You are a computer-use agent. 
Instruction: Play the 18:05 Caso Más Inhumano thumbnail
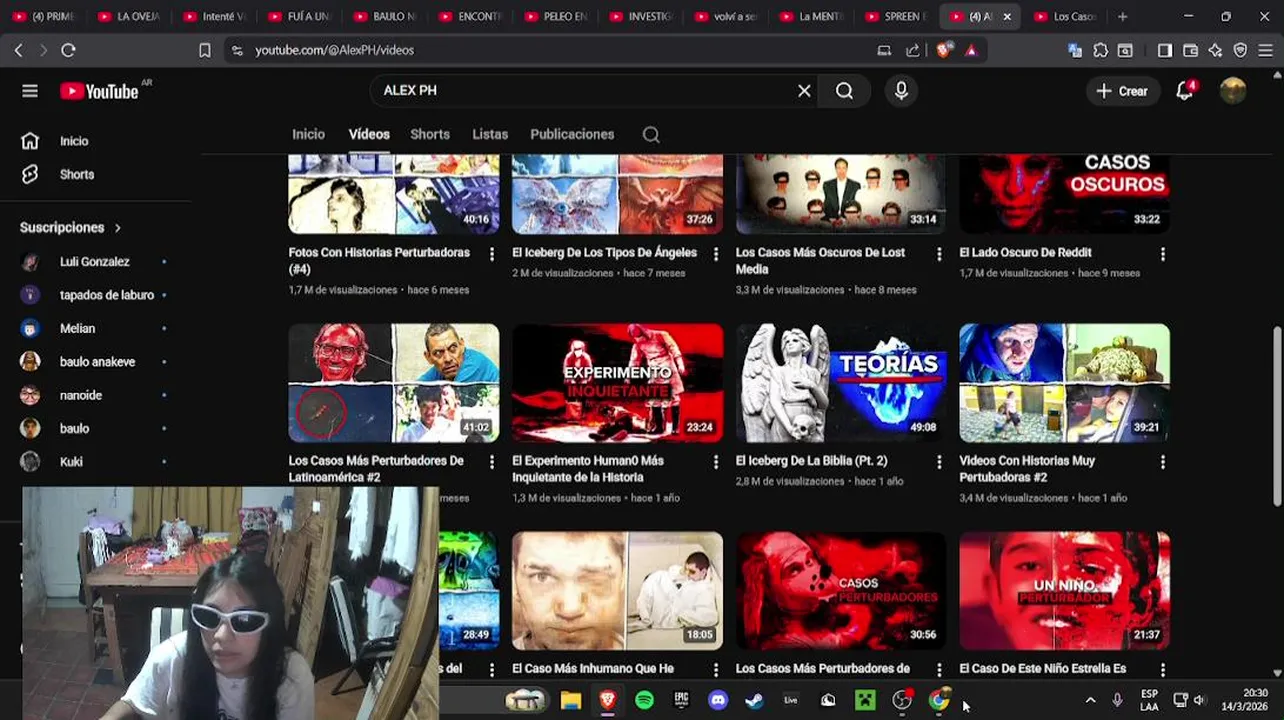coord(617,591)
